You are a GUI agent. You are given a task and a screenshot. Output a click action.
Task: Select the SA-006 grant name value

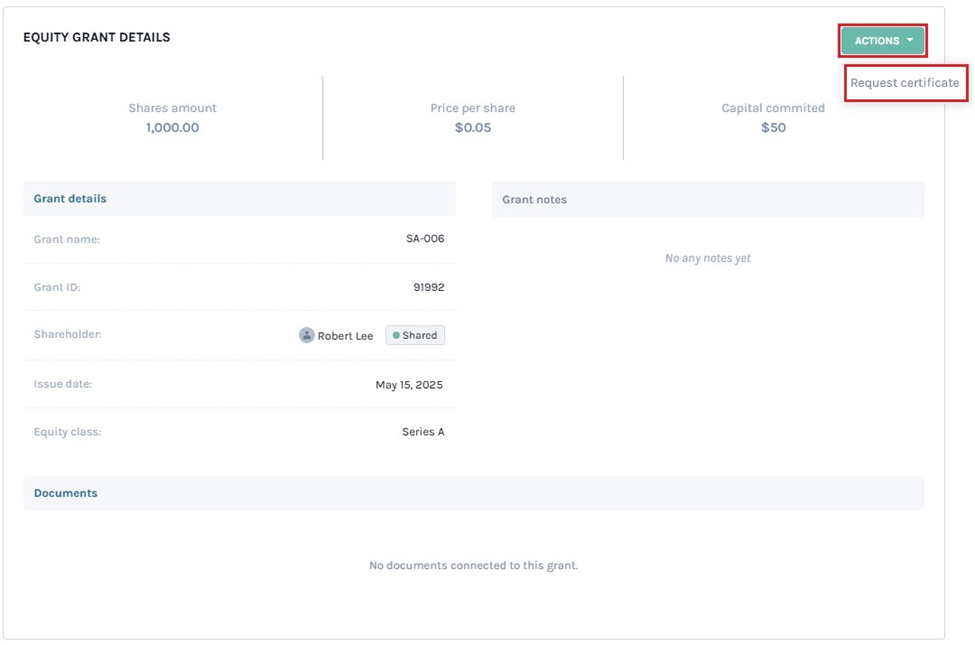(425, 239)
